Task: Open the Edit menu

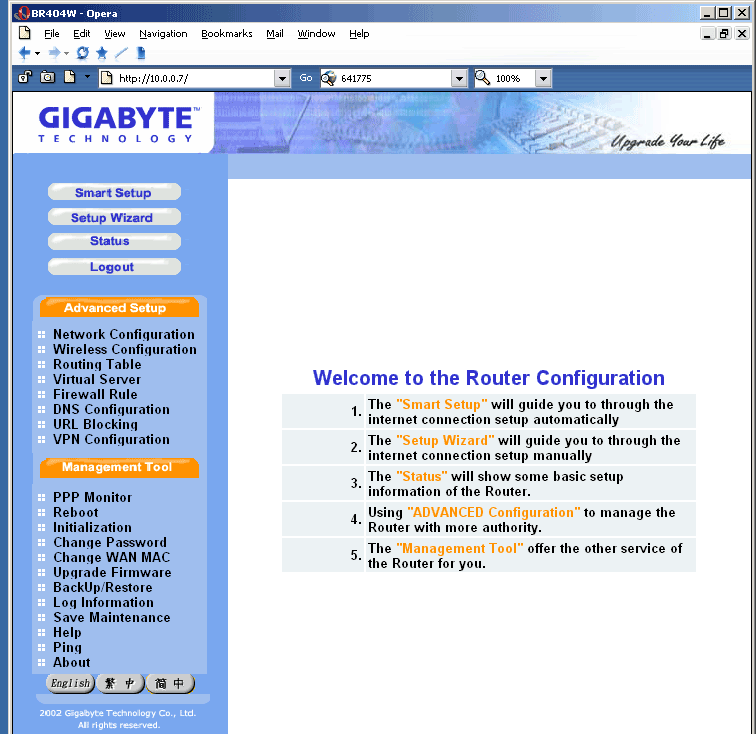Action: point(81,34)
